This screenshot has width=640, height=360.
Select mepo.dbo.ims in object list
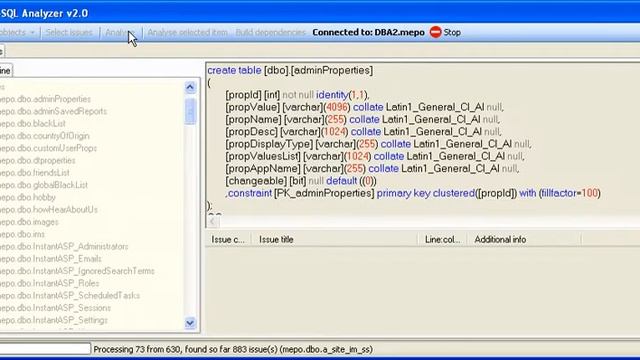tap(22, 234)
